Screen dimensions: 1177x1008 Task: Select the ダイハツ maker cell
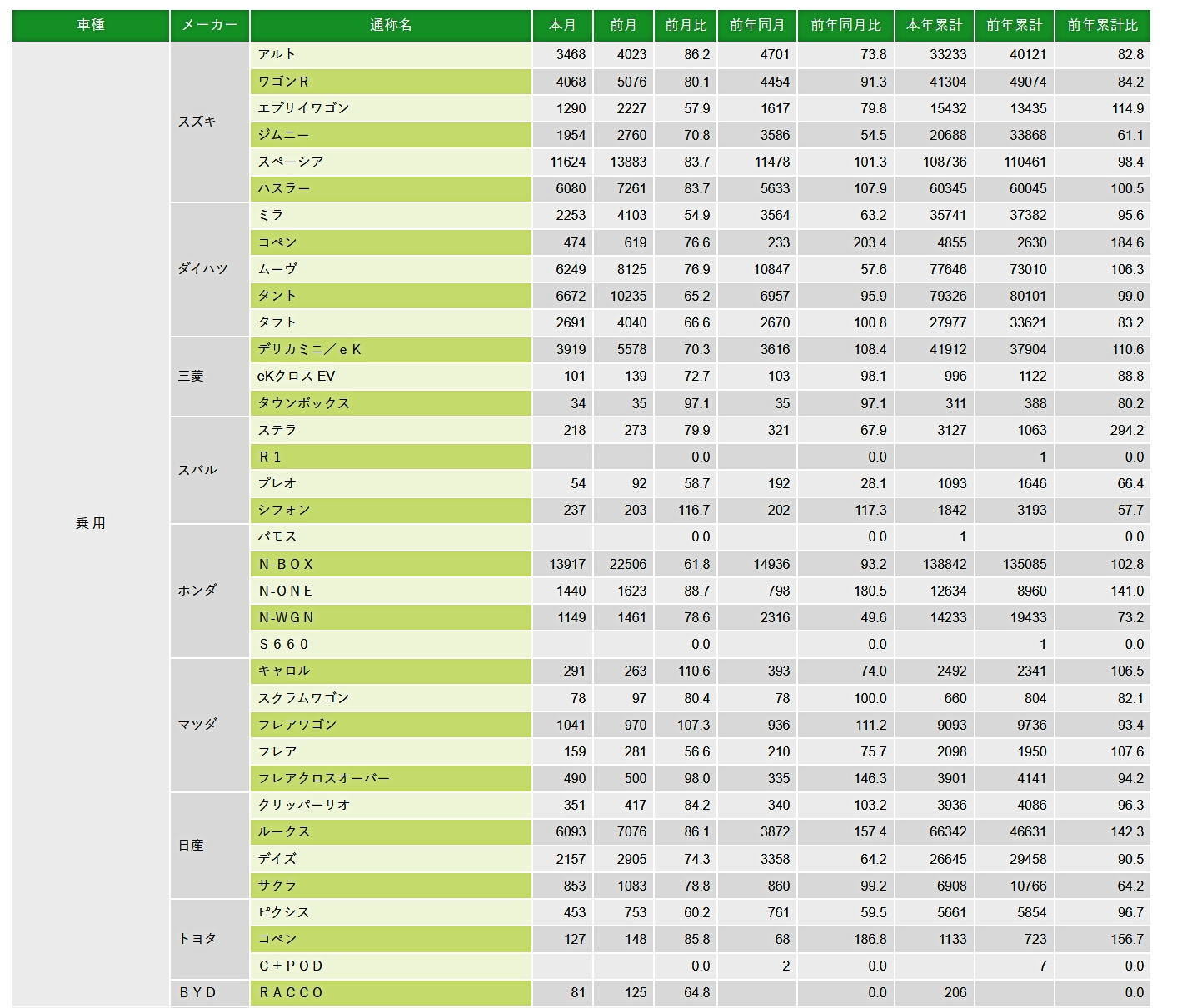click(210, 269)
